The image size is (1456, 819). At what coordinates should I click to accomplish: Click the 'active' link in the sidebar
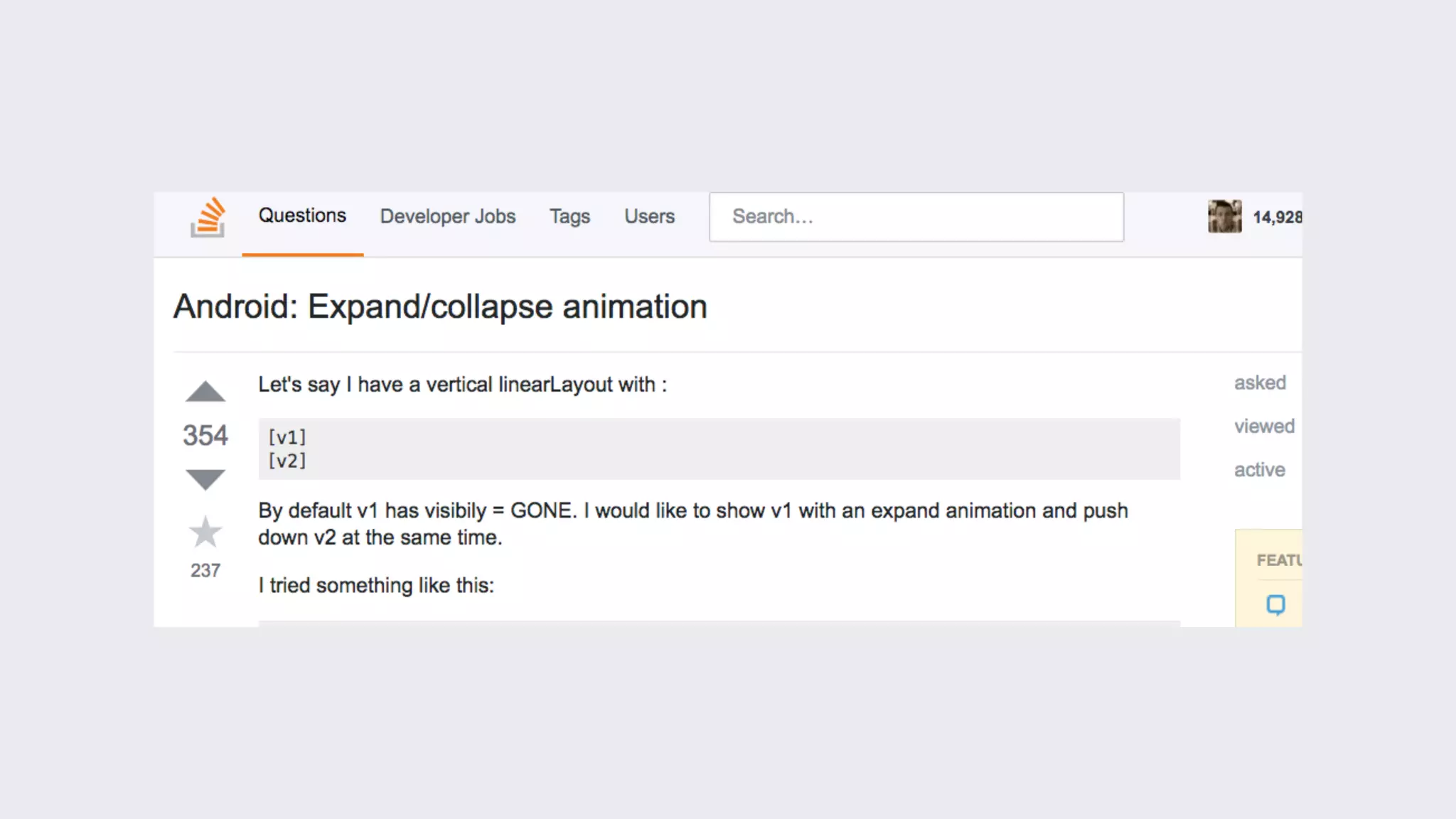(1260, 470)
